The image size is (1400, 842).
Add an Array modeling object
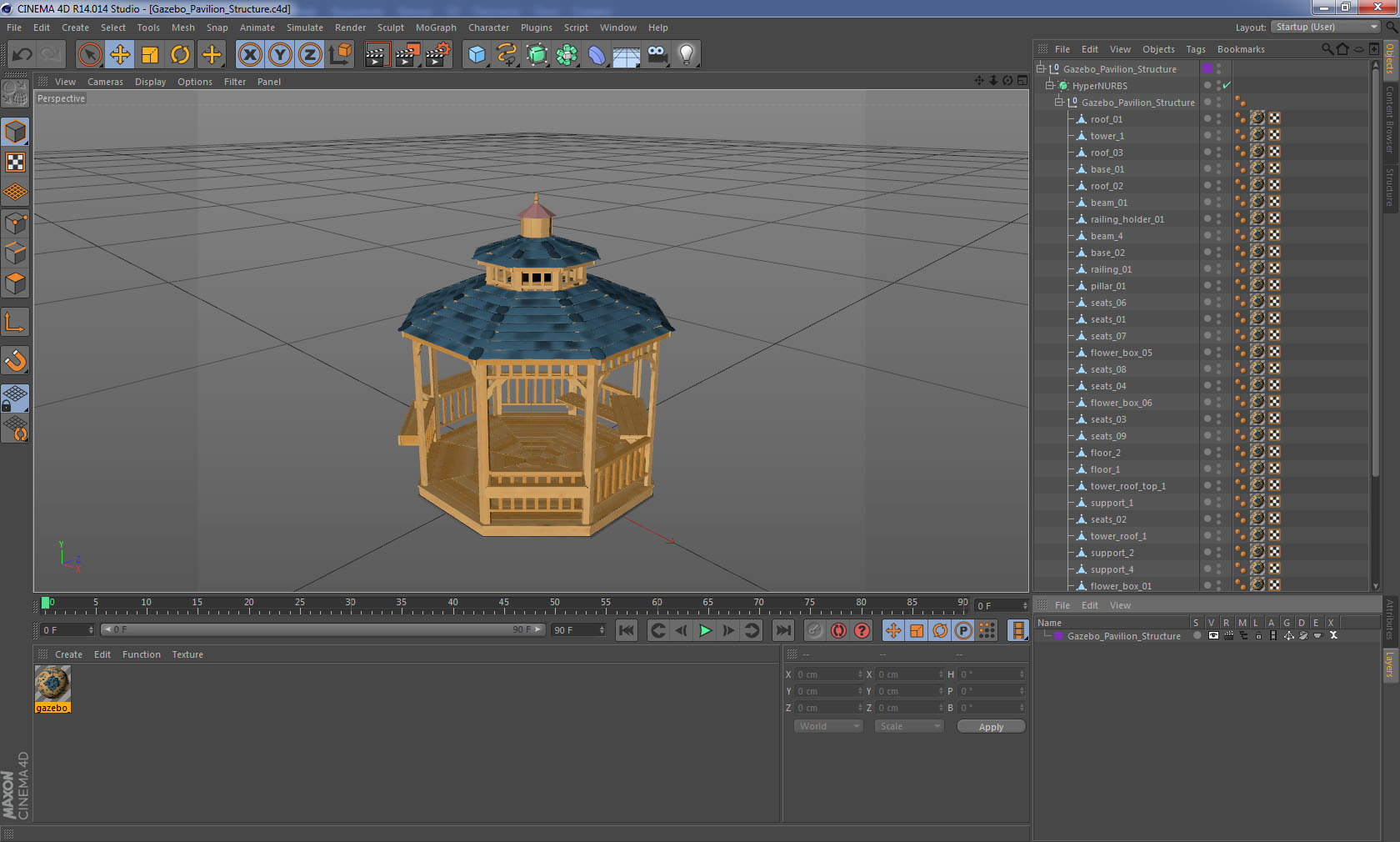tap(567, 55)
